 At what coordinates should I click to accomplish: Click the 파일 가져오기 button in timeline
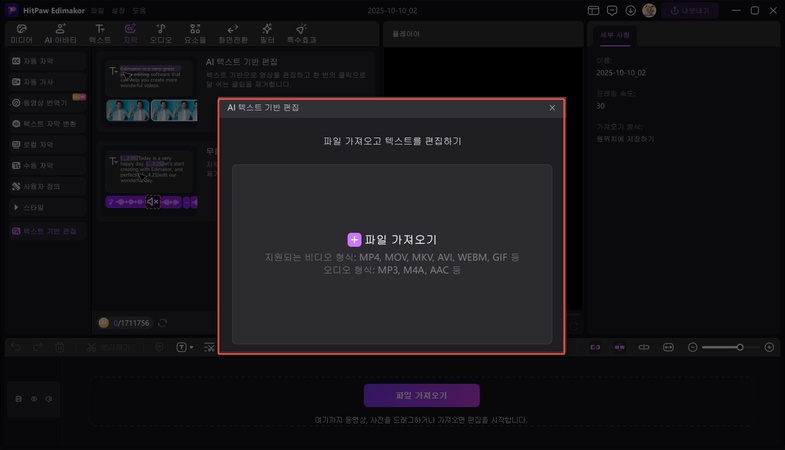point(421,395)
